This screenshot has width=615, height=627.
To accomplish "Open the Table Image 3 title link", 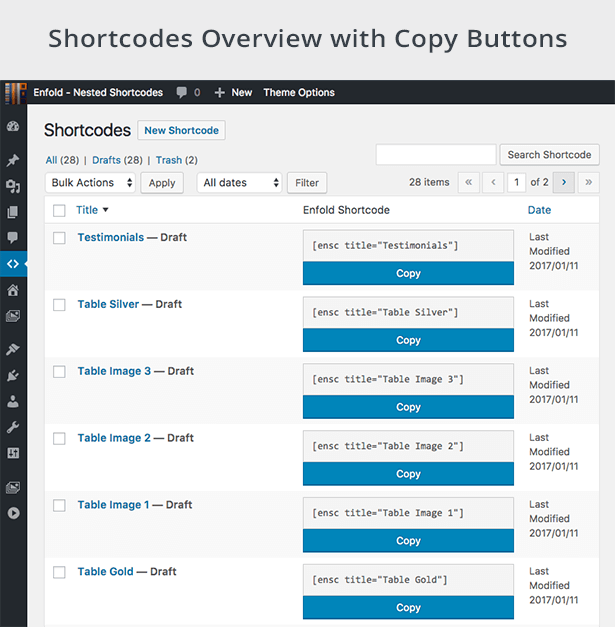I will [114, 371].
